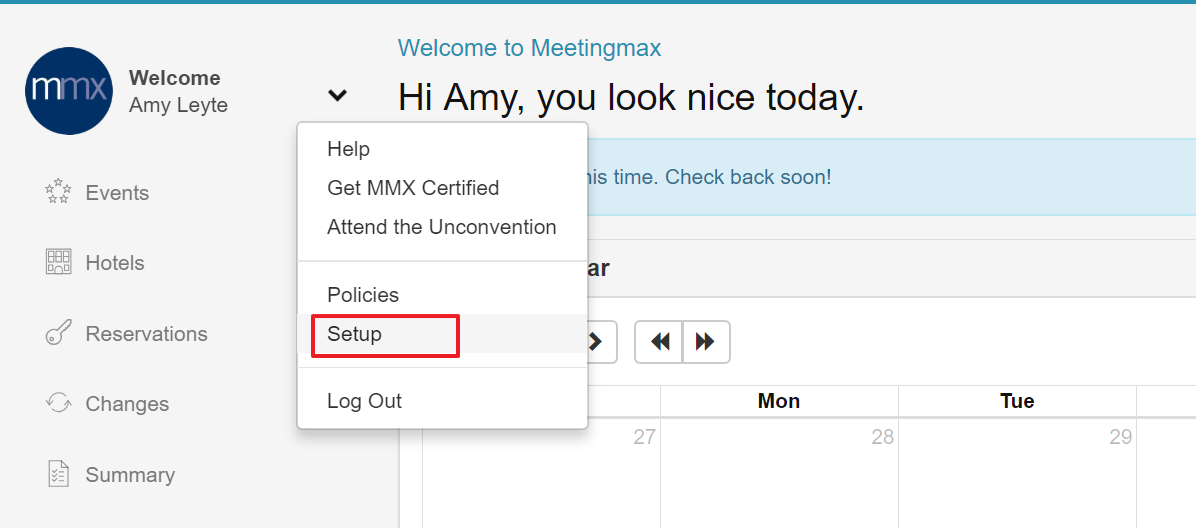Collapse the user menu chevron
The image size is (1196, 528).
337,95
